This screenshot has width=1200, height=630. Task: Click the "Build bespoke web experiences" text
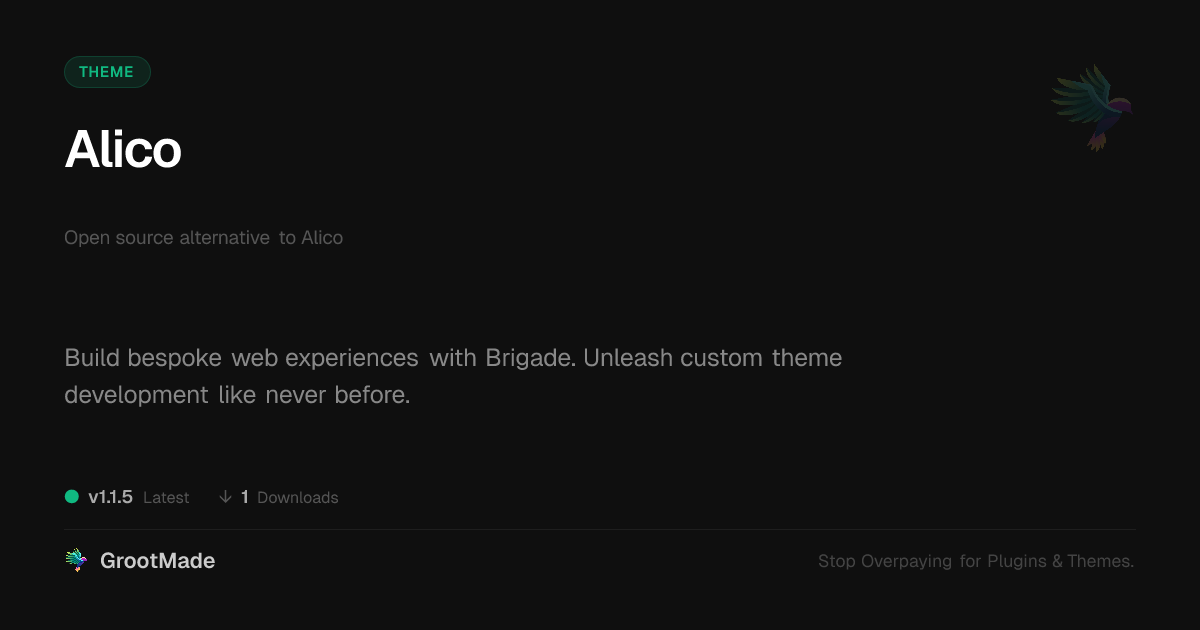tap(241, 358)
